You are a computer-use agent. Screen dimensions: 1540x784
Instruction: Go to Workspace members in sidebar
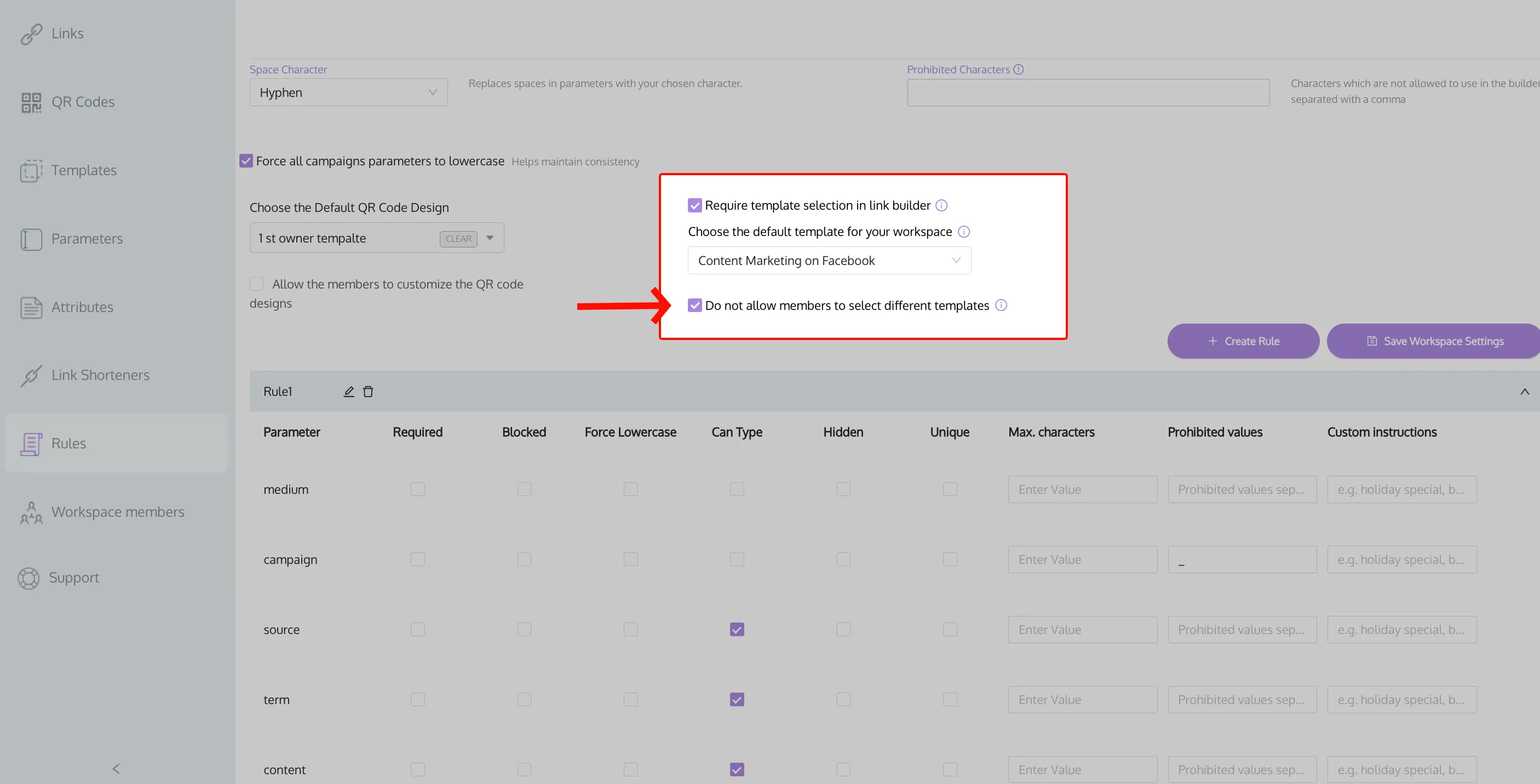[117, 512]
